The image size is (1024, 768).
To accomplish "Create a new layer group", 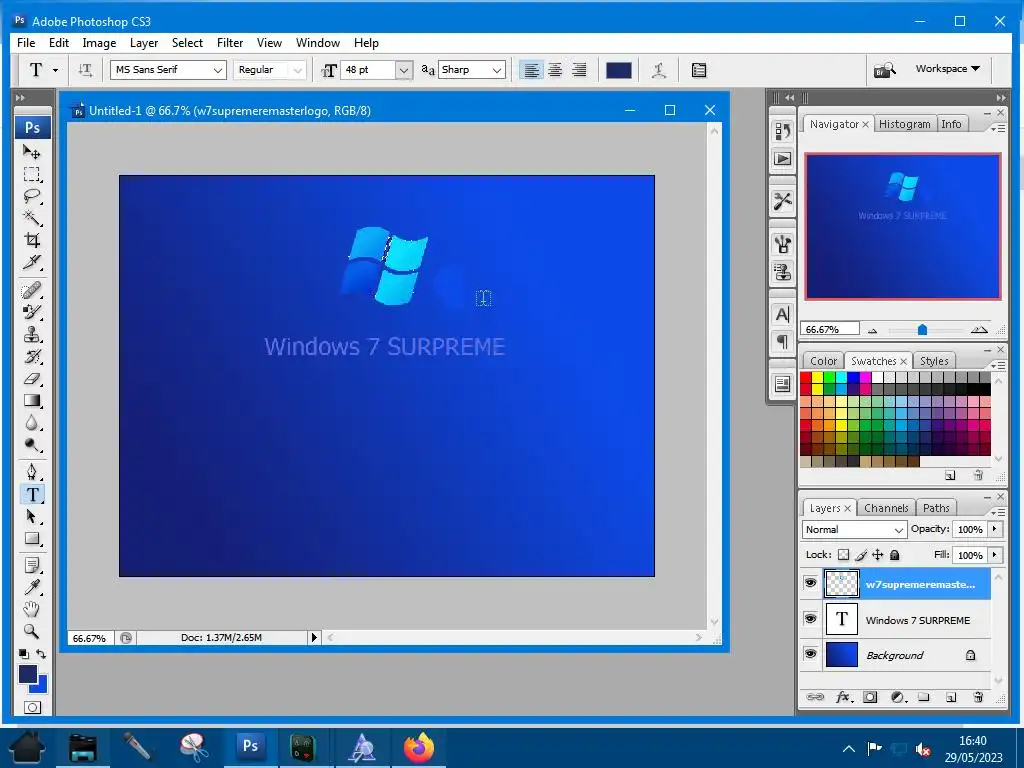I will coord(923,697).
